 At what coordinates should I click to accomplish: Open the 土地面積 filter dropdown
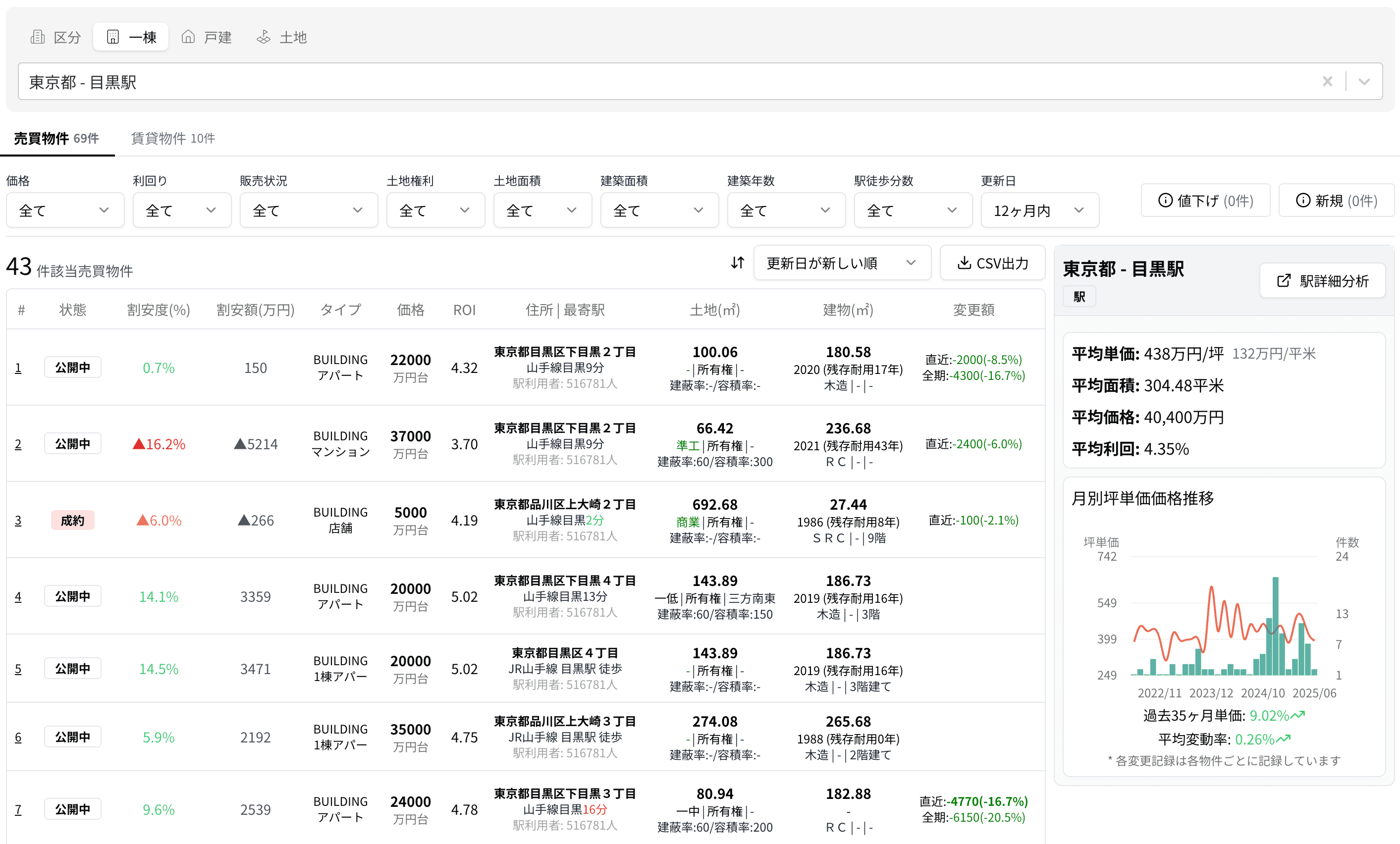click(x=542, y=210)
